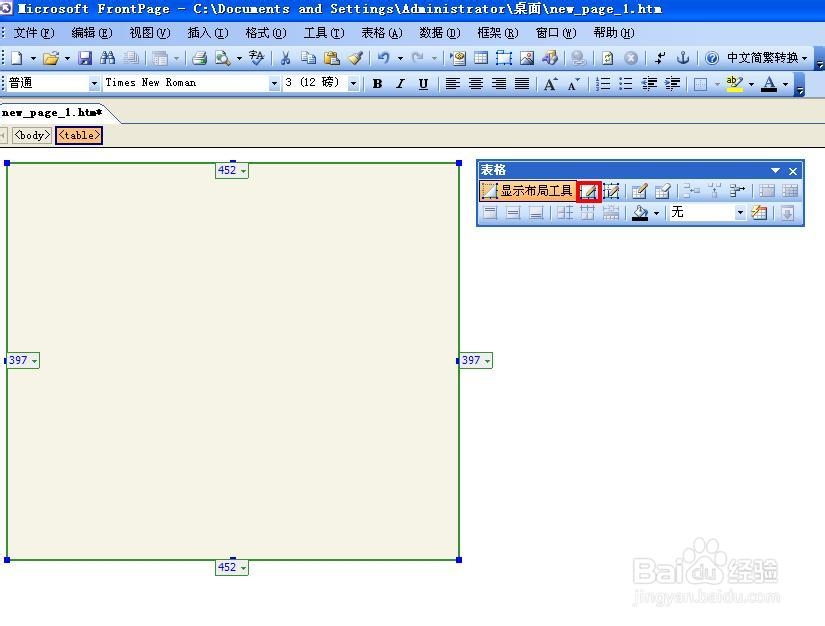Insert picture from file icon

point(527,58)
